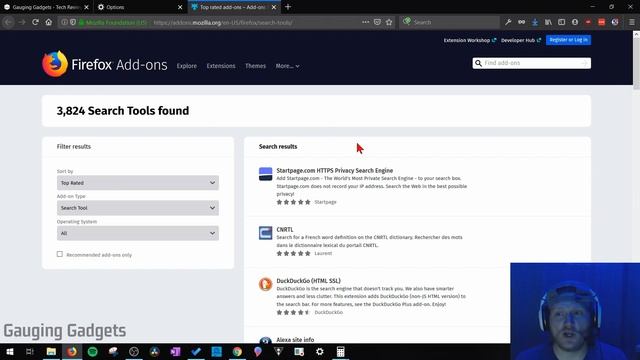Open File Explorer from taskbar

[51, 351]
